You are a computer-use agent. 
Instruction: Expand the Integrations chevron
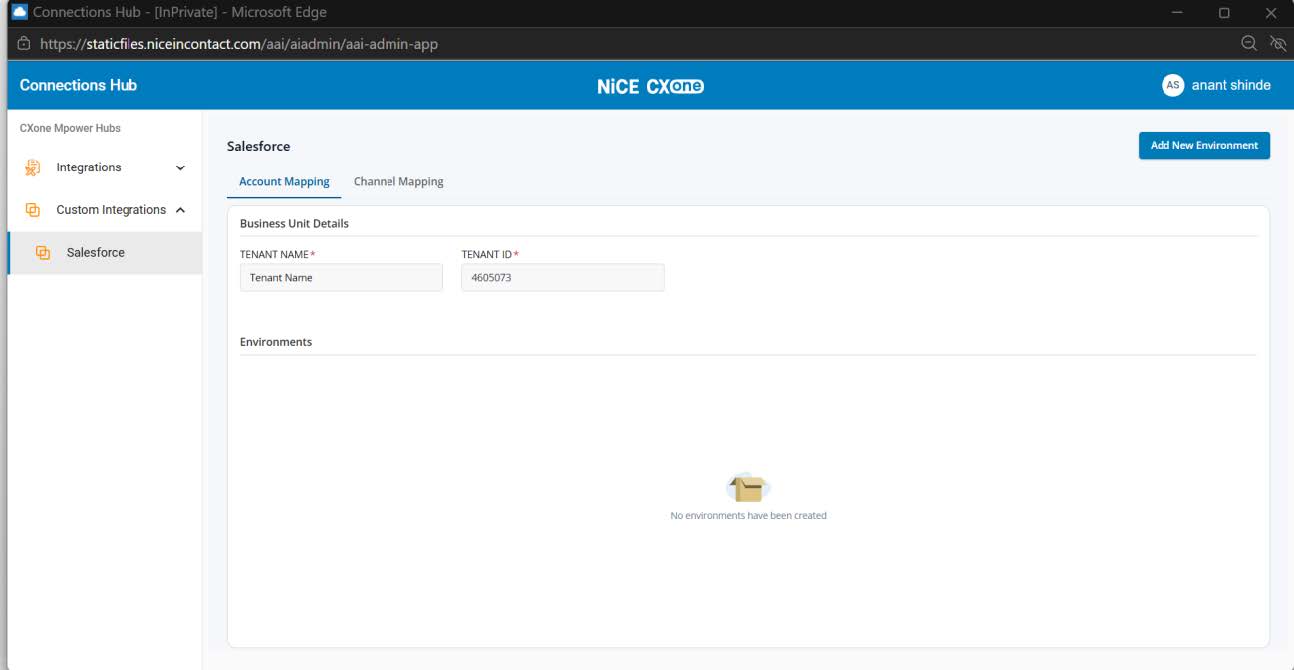180,168
